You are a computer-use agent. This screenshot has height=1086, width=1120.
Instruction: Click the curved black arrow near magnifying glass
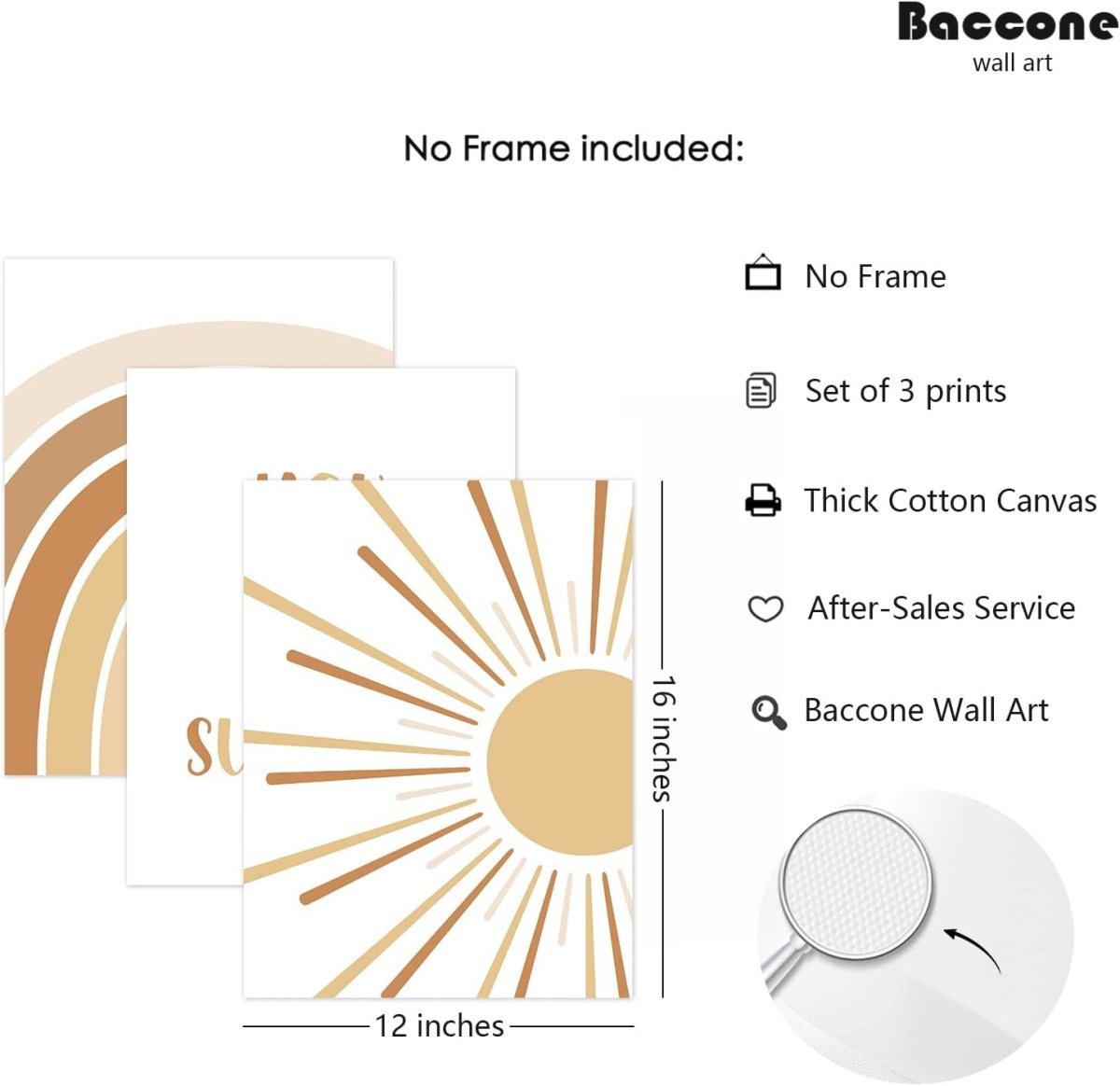(x=973, y=947)
